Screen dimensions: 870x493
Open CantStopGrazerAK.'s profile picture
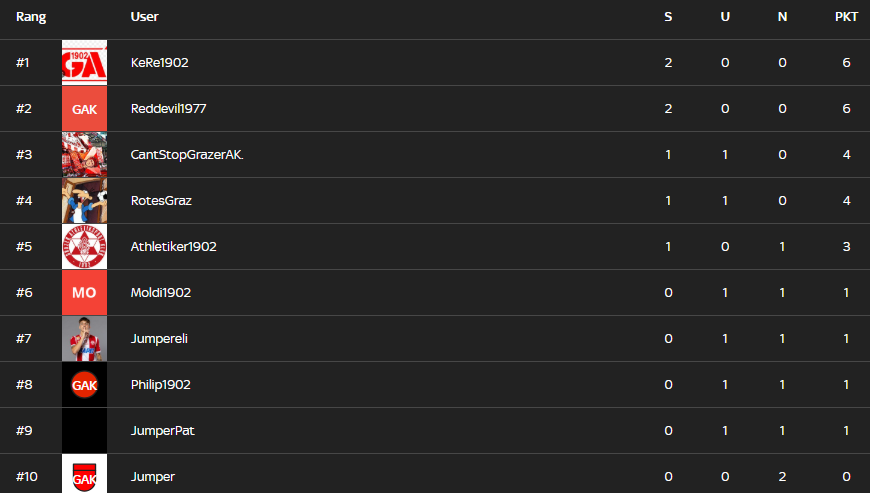point(84,155)
